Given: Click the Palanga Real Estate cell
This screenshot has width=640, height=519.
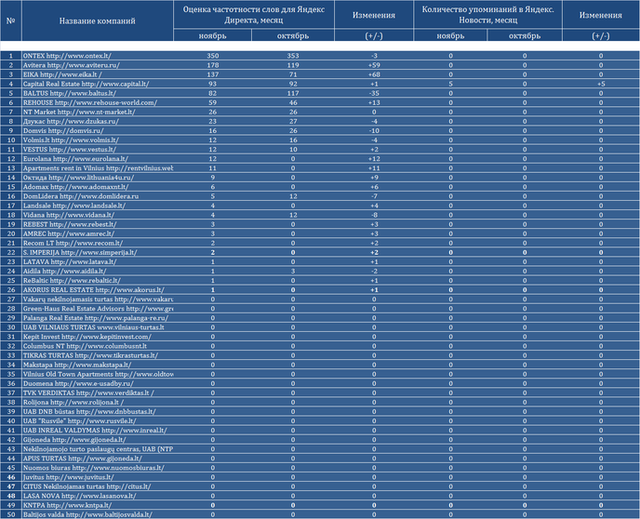Looking at the screenshot, I should point(97,318).
